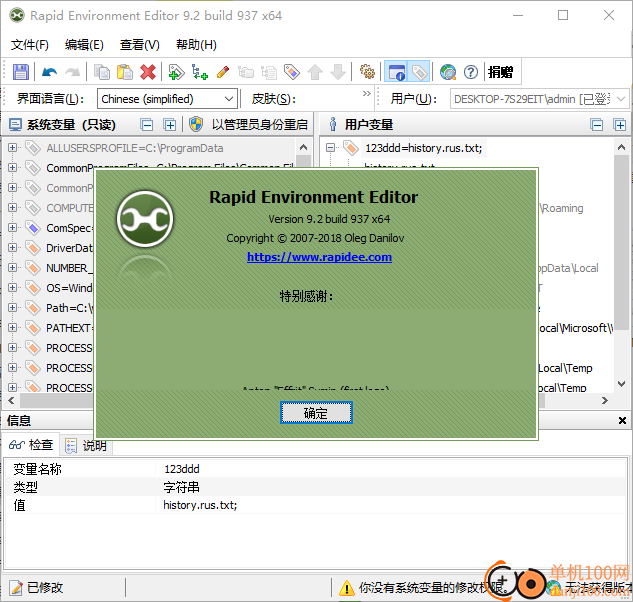Click the 值 cell history.rus.txt;

[x=200, y=505]
